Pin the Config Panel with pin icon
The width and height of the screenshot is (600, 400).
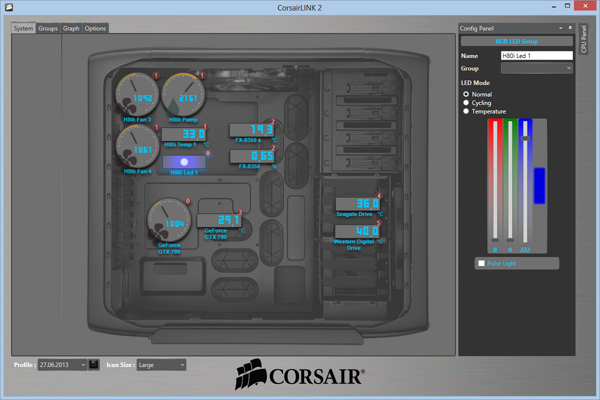click(x=570, y=28)
